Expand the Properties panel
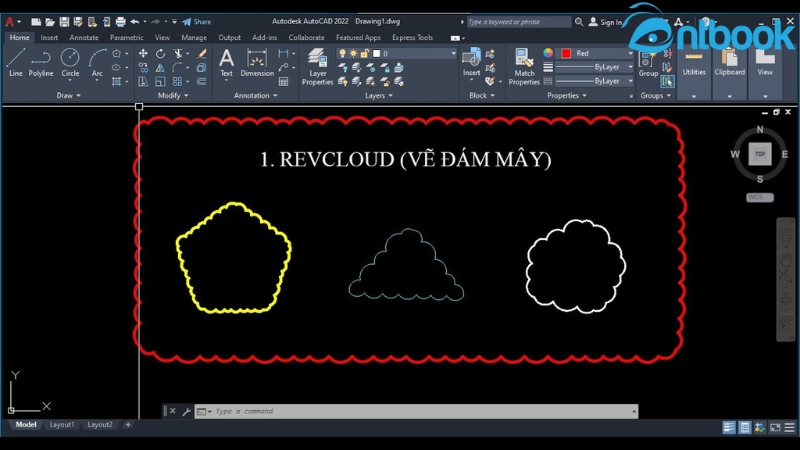 point(566,95)
